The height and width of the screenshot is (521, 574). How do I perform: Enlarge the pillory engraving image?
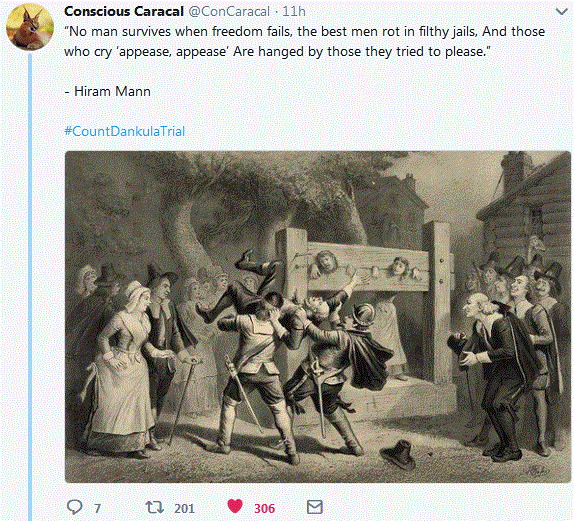(318, 317)
